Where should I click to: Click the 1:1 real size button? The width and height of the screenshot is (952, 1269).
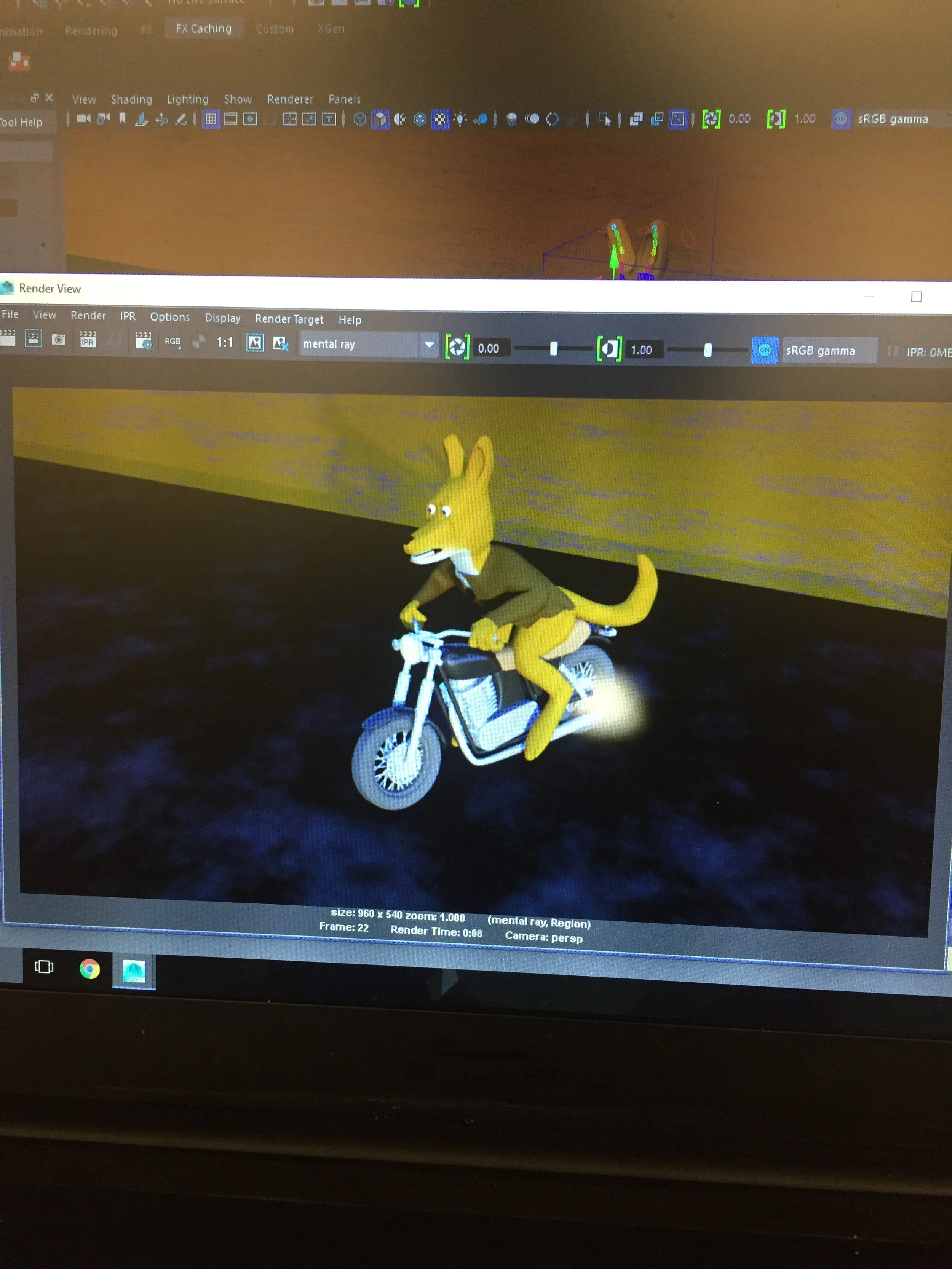(224, 343)
